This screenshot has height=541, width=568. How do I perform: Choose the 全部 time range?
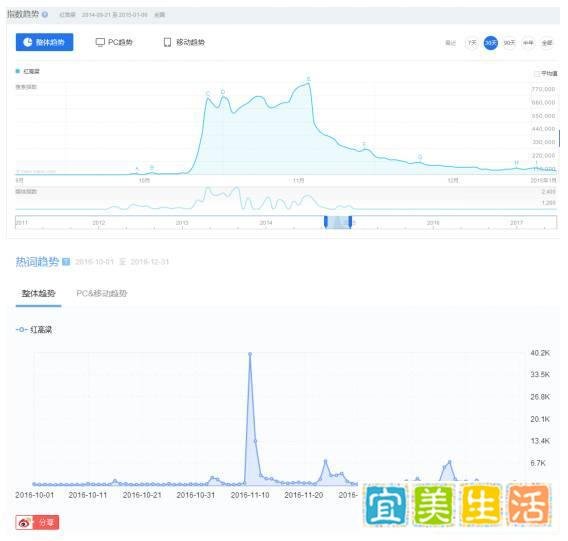547,43
